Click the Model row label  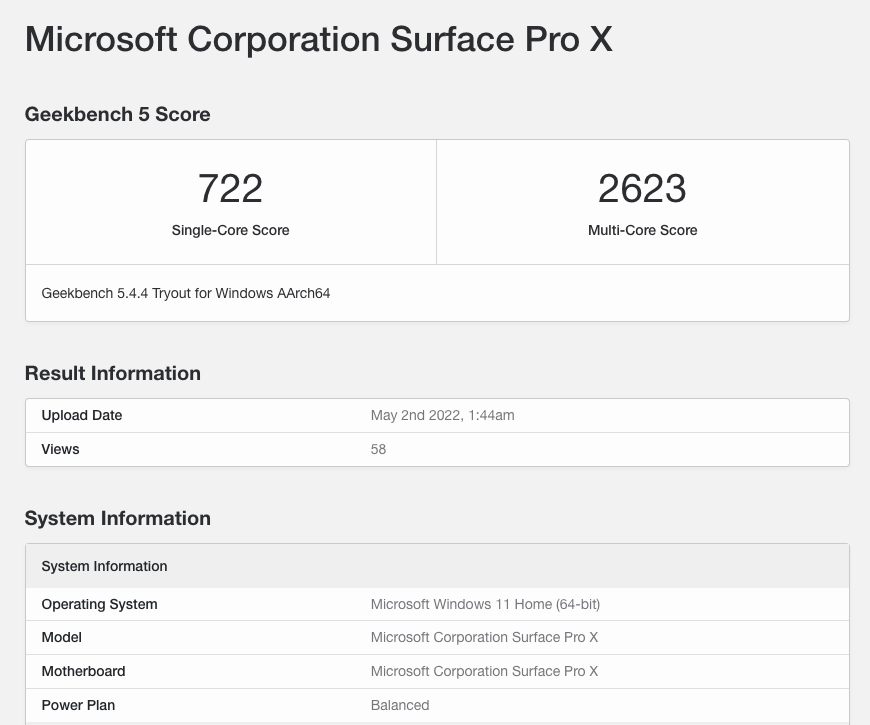(61, 637)
